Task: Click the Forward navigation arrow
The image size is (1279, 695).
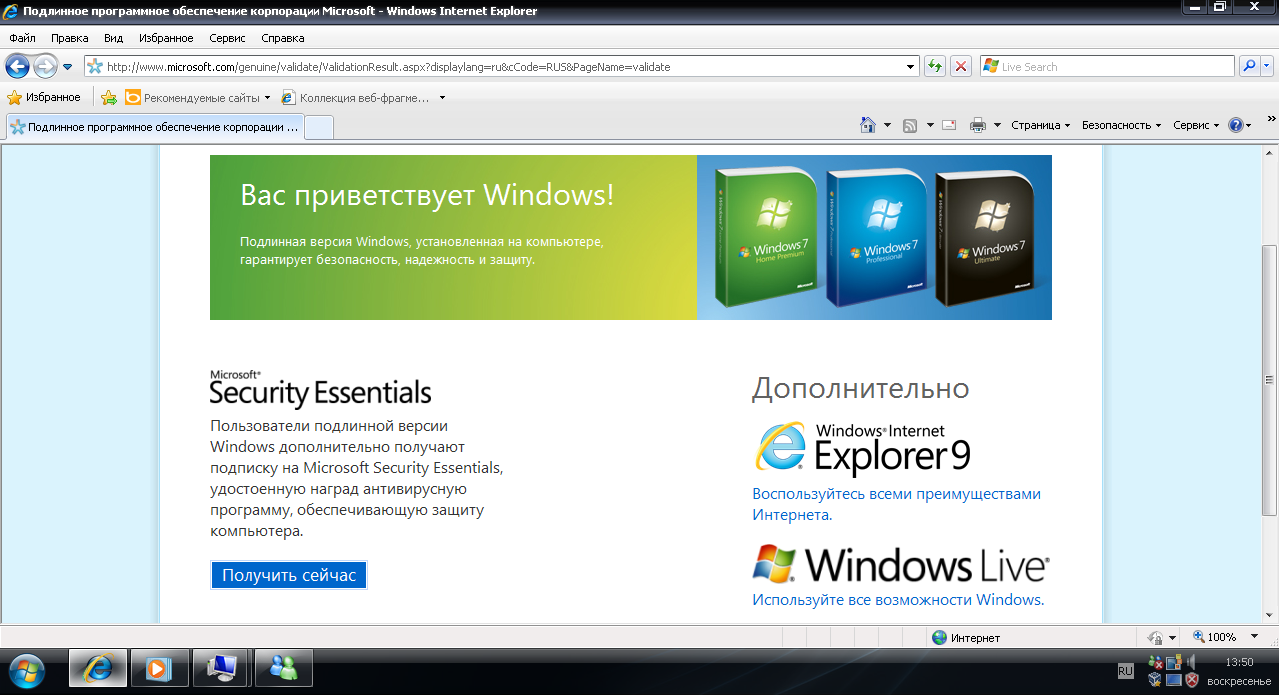Action: (45, 66)
